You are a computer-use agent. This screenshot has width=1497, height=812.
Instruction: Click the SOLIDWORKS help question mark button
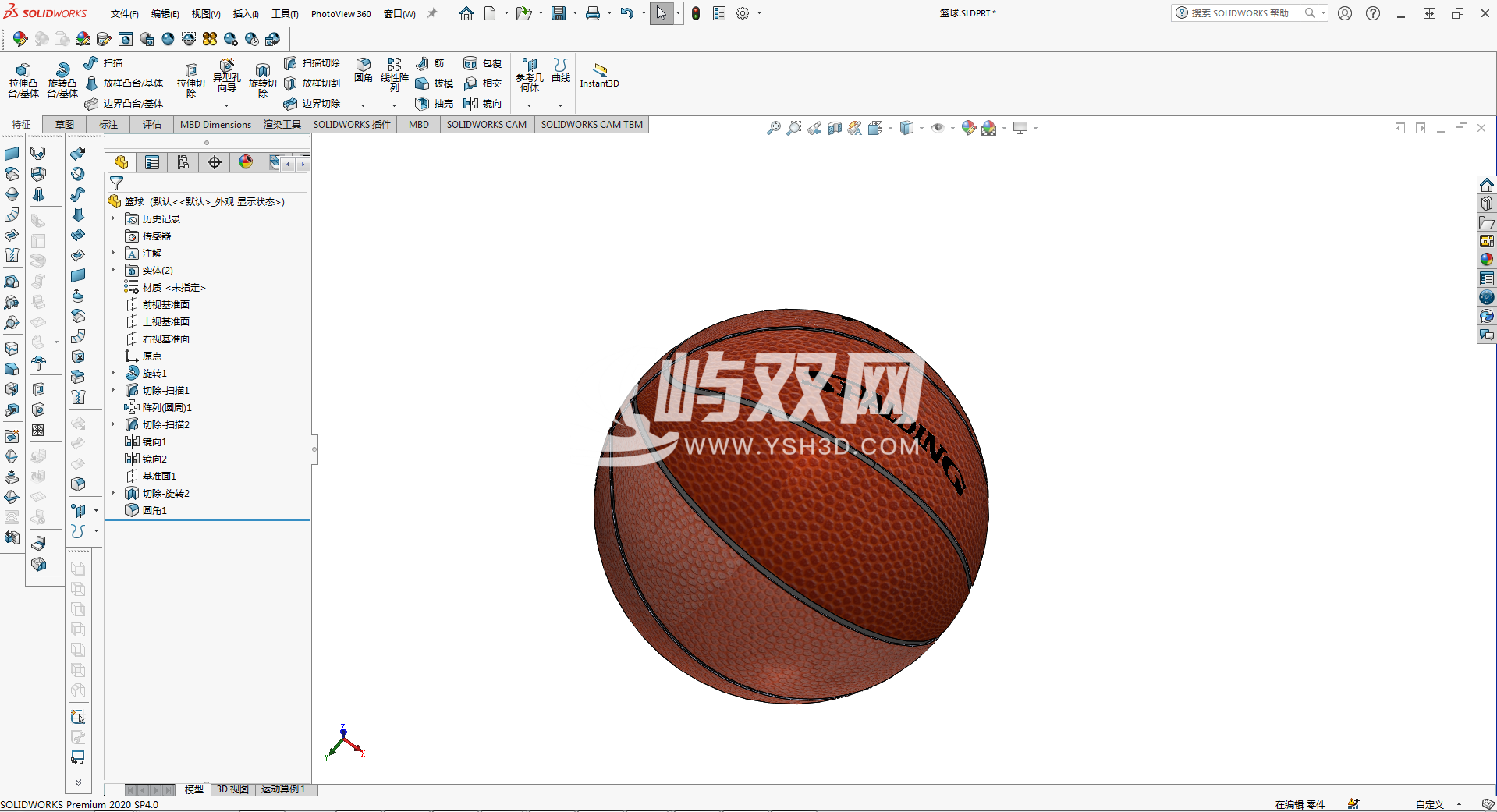[1371, 13]
